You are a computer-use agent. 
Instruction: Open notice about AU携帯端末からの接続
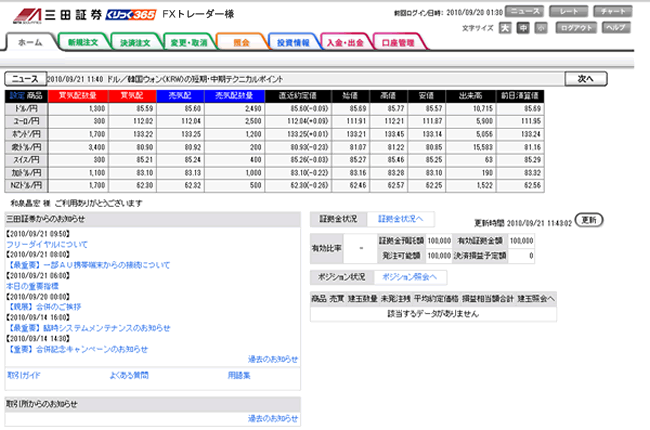point(88,265)
